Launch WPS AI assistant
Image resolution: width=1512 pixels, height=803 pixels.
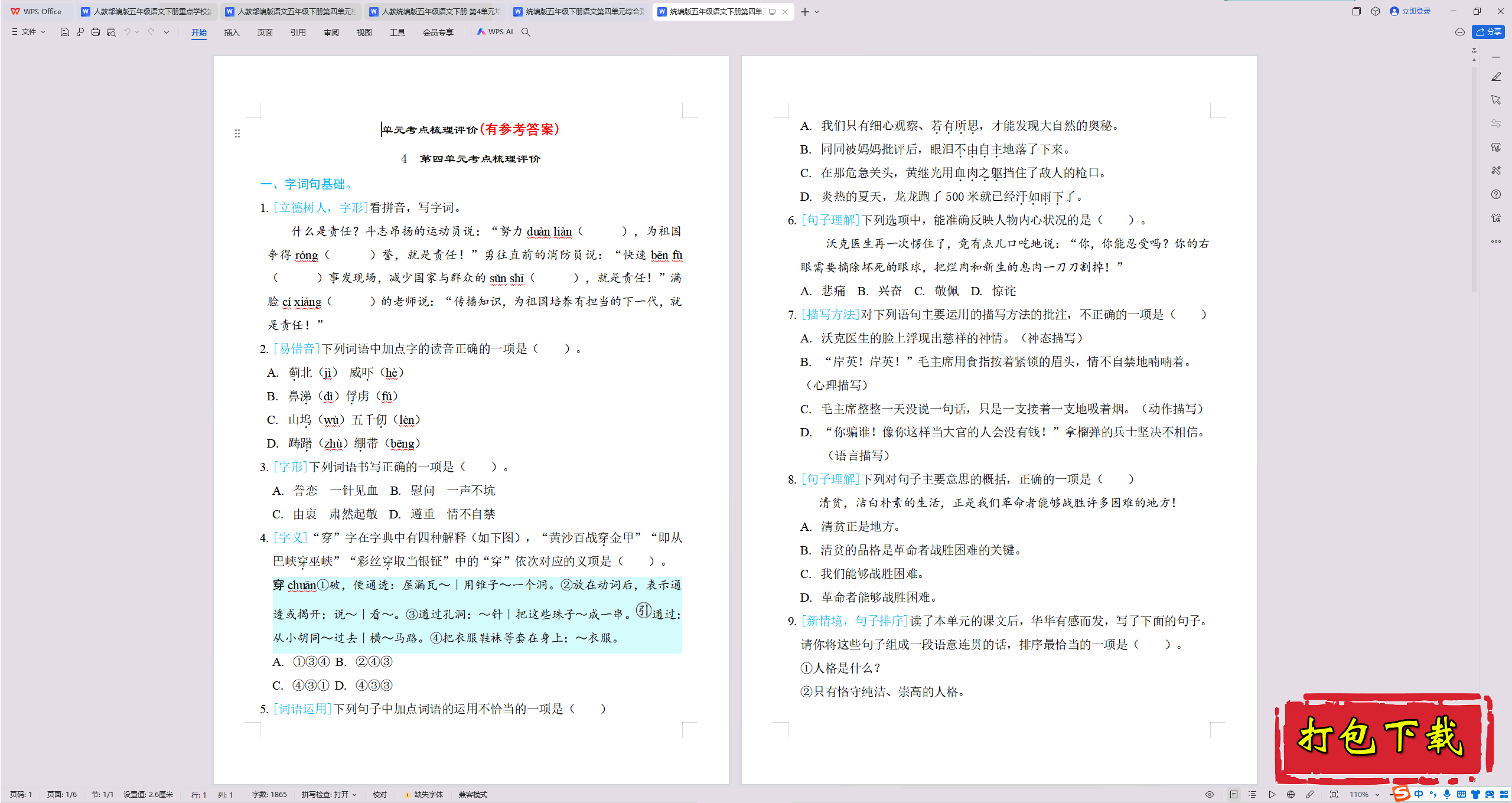coord(495,32)
